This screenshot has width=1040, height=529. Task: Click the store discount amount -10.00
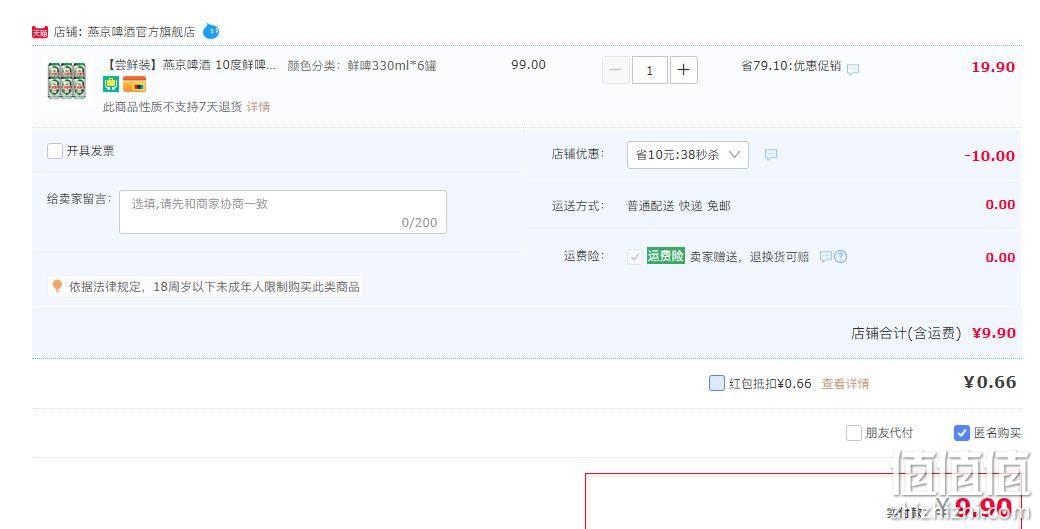(989, 156)
